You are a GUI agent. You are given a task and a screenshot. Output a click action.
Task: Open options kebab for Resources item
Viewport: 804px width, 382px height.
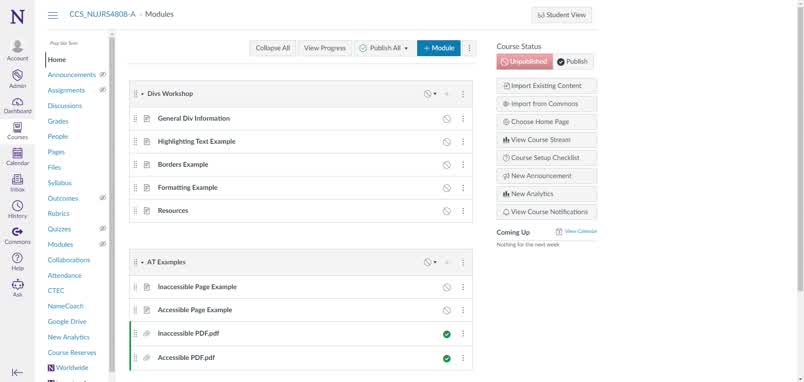tap(463, 211)
